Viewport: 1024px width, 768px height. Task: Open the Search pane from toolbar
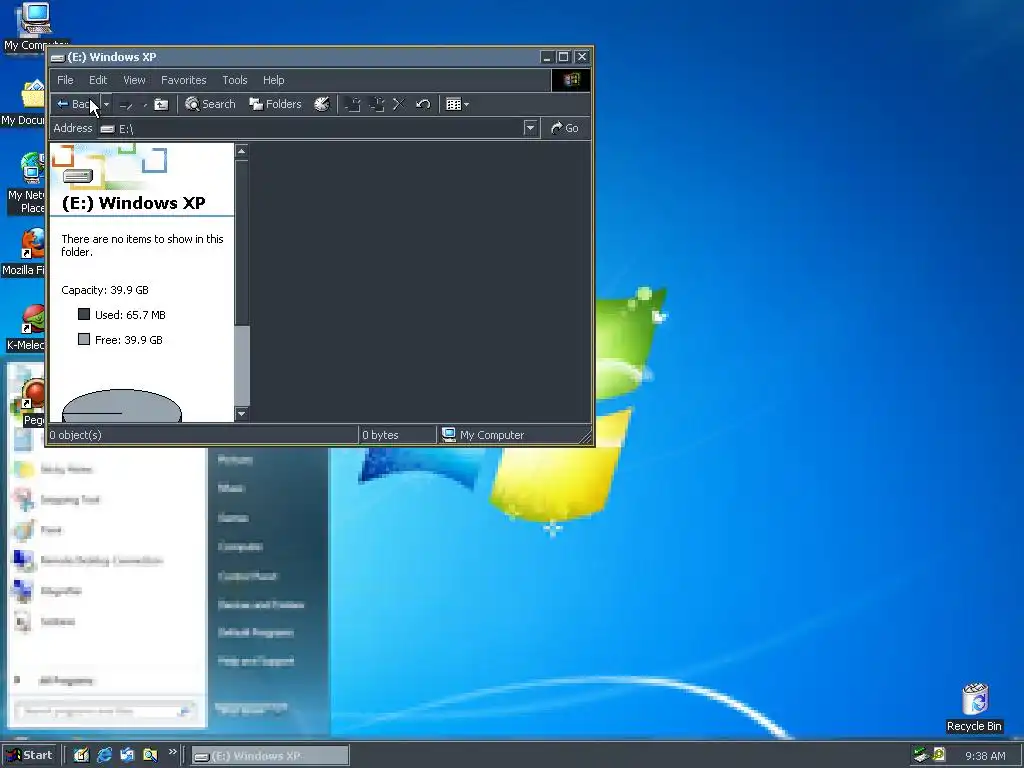210,104
